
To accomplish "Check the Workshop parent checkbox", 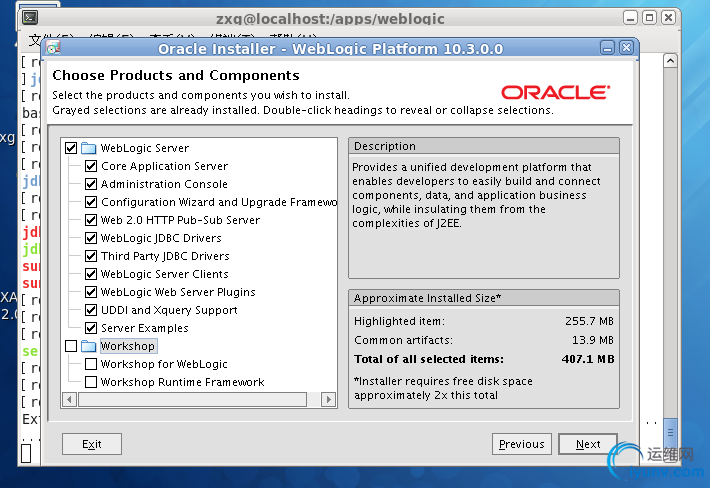I will coord(71,346).
